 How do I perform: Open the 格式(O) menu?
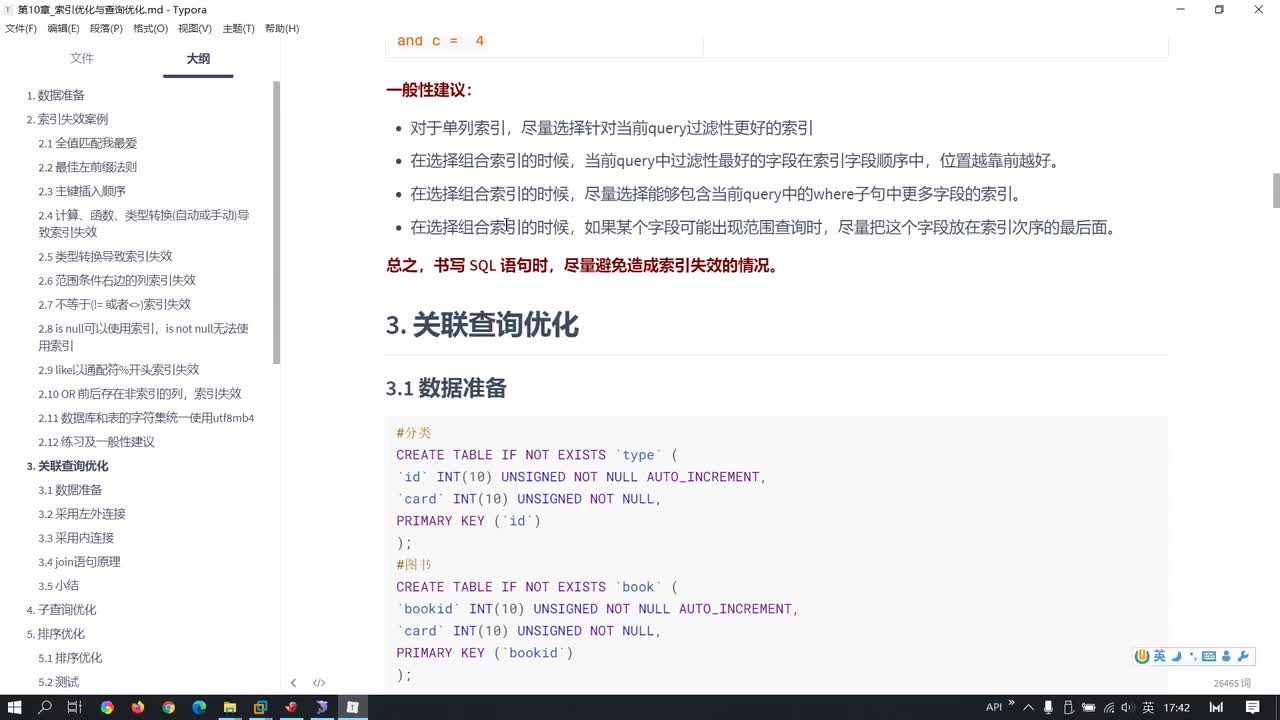click(x=150, y=28)
